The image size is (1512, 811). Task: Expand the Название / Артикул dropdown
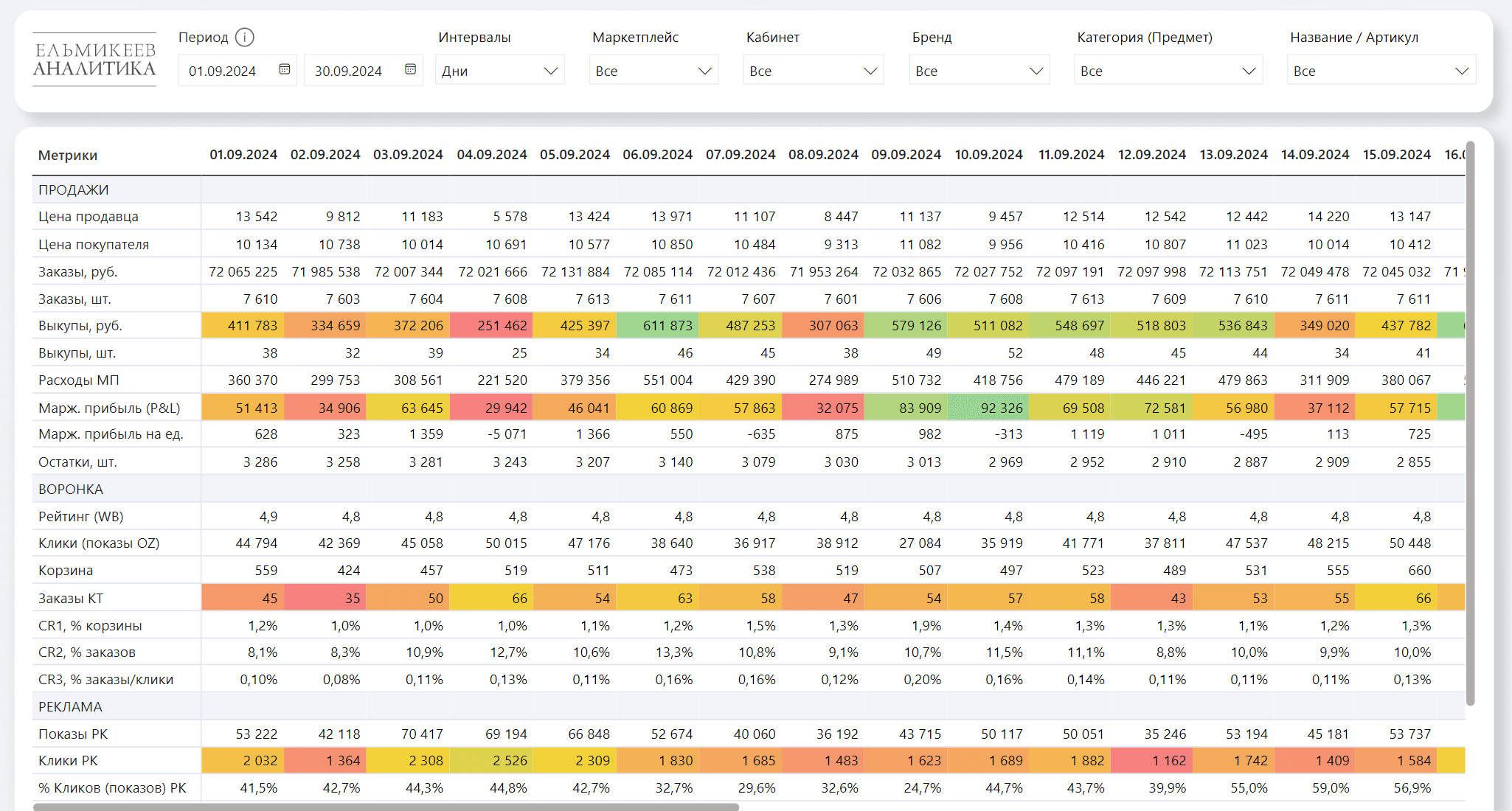[1380, 71]
